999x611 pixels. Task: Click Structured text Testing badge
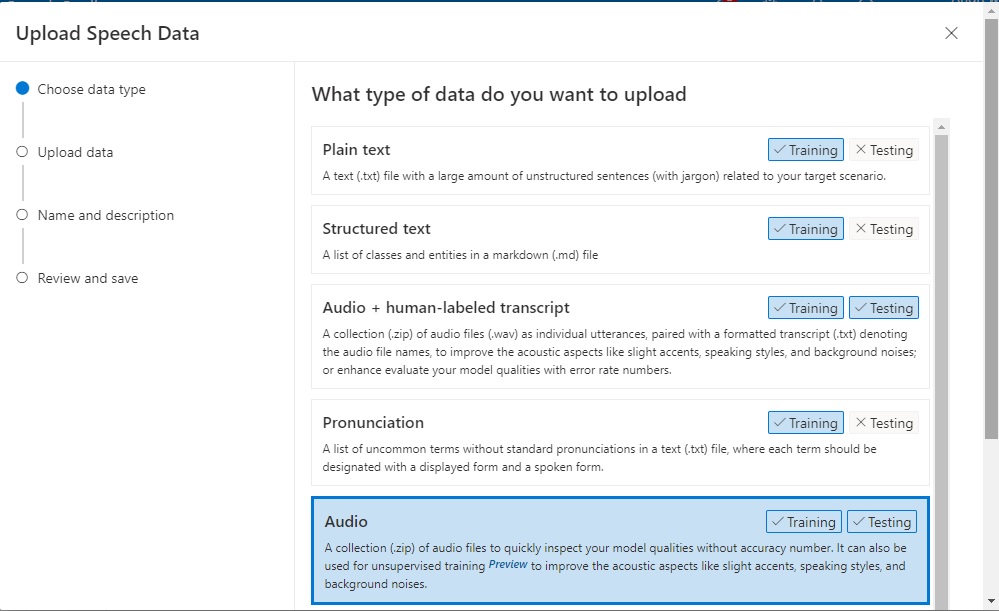(884, 229)
